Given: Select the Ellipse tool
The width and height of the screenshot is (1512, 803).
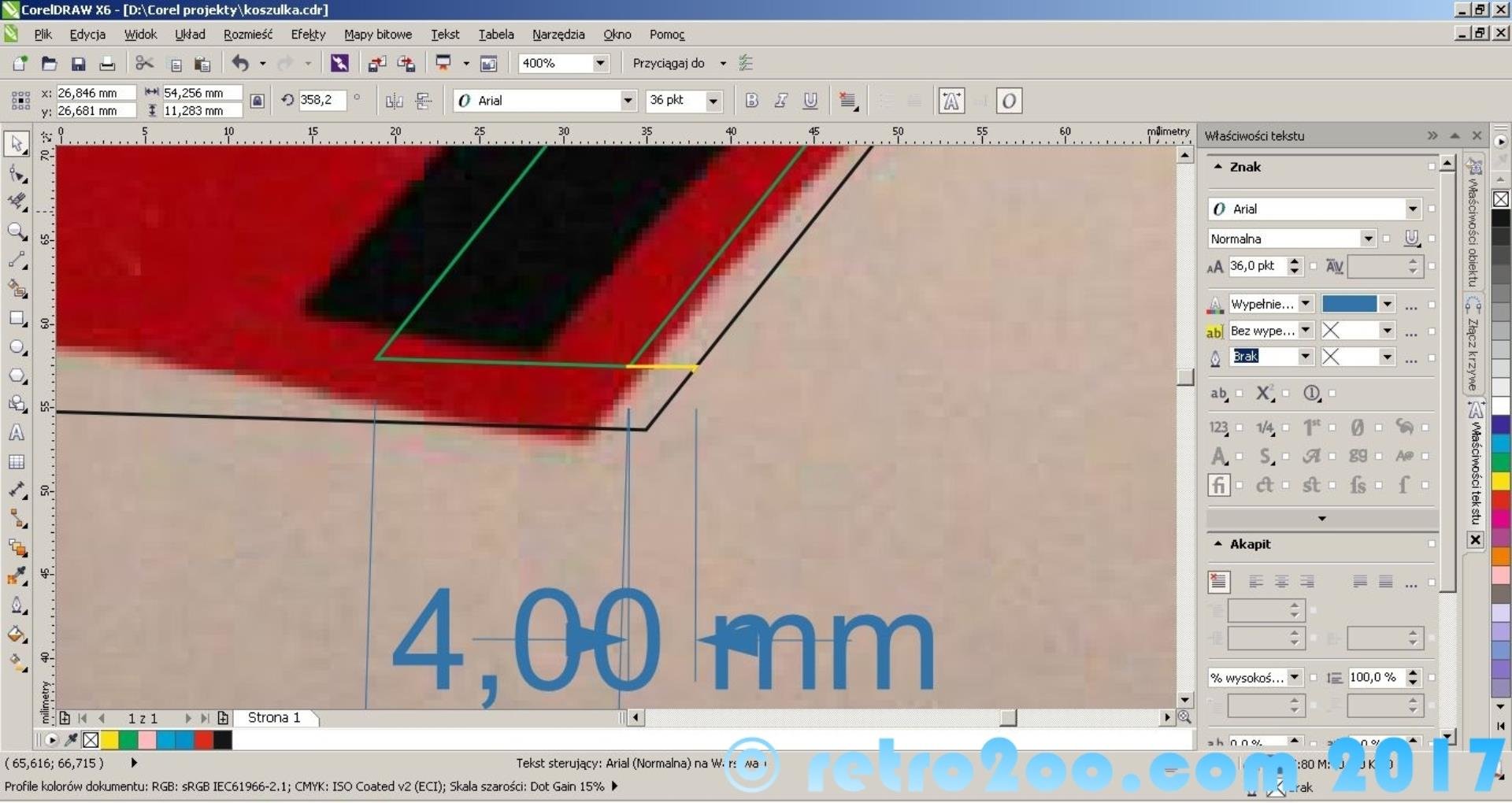Looking at the screenshot, I should pos(17,347).
